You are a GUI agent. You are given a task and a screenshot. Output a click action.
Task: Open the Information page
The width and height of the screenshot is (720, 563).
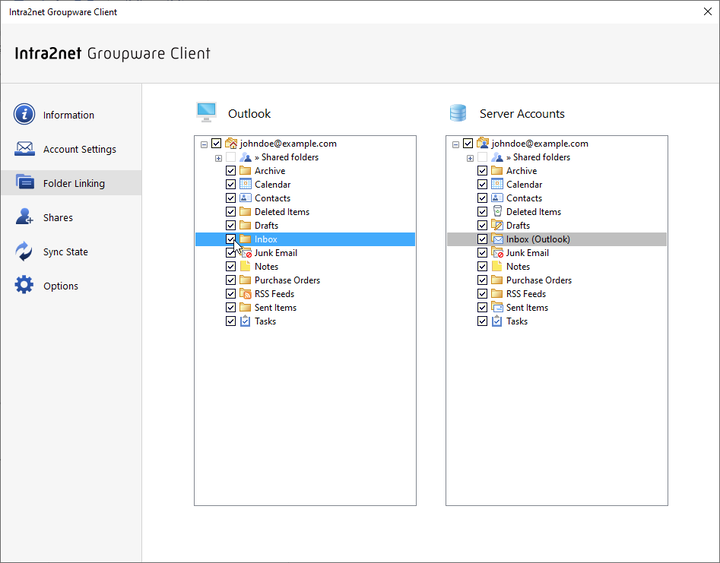tap(69, 115)
